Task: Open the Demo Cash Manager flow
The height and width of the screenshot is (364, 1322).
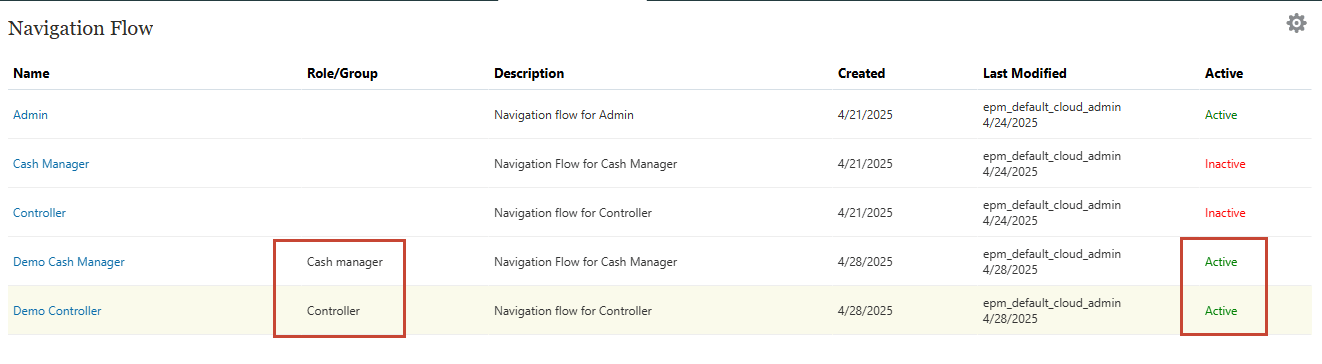Action: tap(69, 262)
